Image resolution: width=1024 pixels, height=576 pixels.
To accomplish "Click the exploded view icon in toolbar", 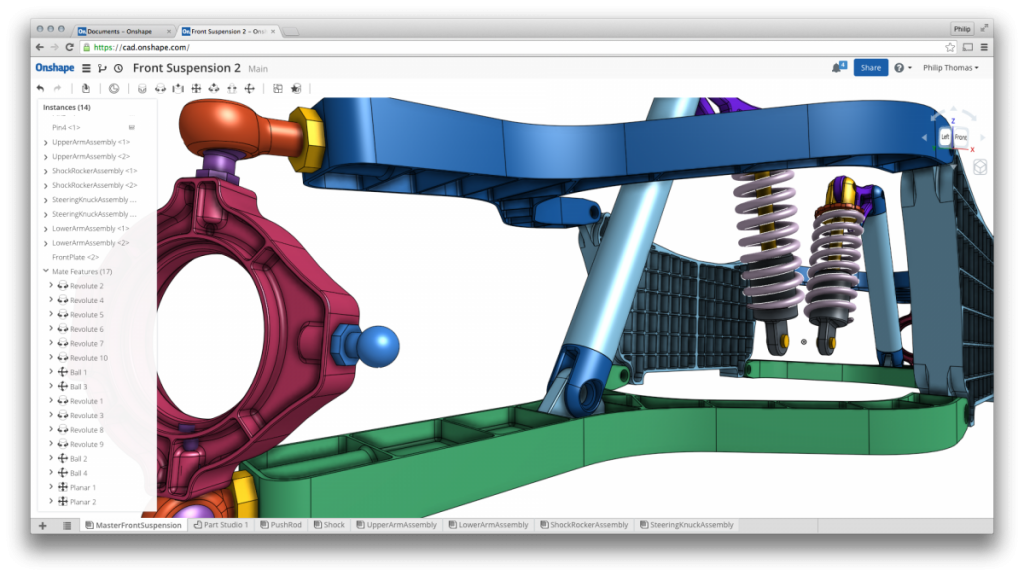I will [278, 88].
